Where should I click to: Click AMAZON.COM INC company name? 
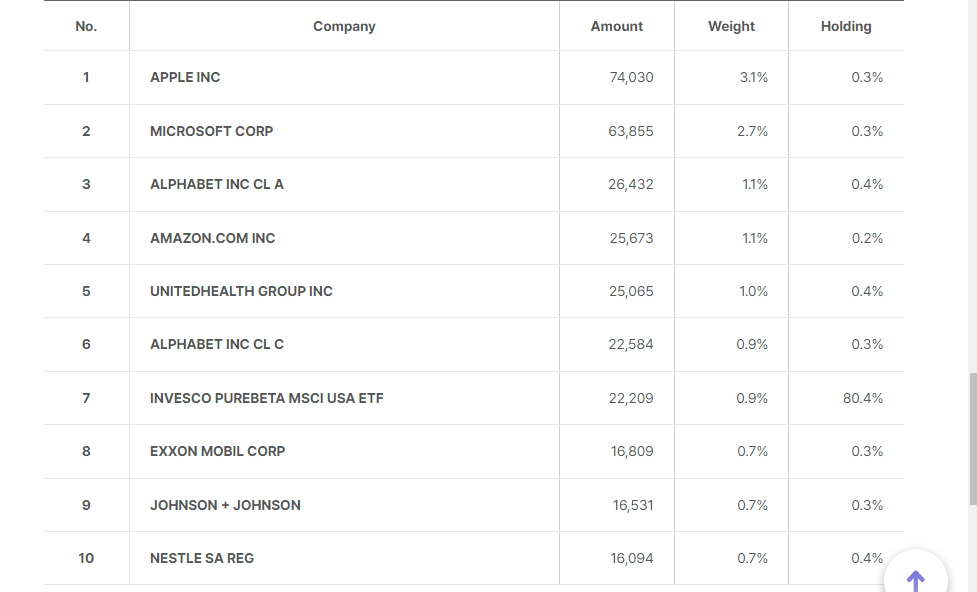(x=212, y=238)
